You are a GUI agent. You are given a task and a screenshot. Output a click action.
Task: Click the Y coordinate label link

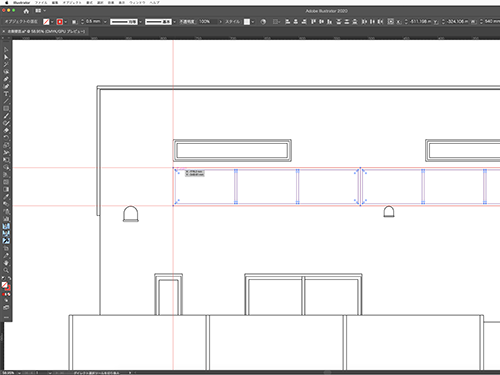click(x=436, y=22)
